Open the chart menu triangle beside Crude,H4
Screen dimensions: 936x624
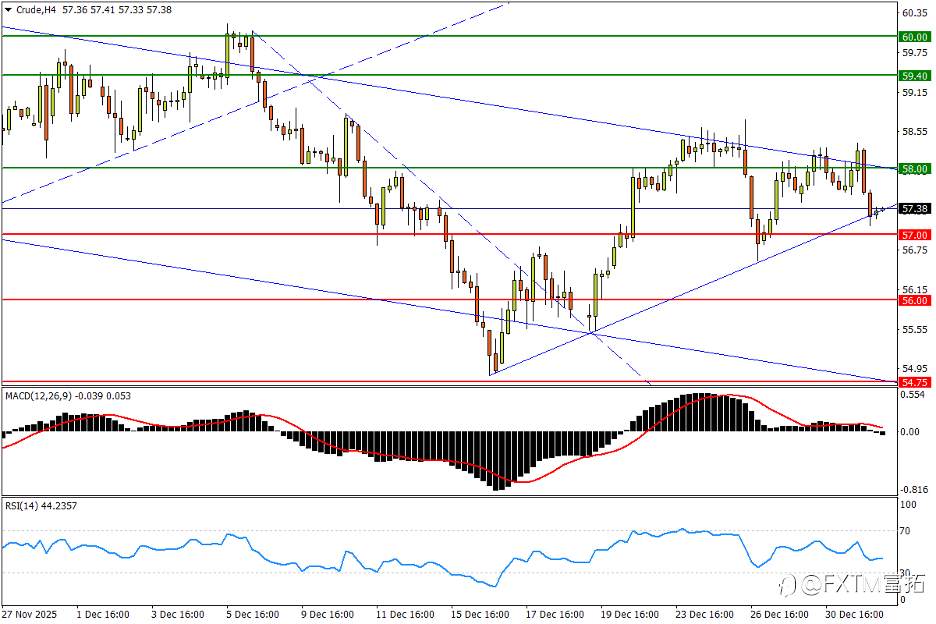8,10
